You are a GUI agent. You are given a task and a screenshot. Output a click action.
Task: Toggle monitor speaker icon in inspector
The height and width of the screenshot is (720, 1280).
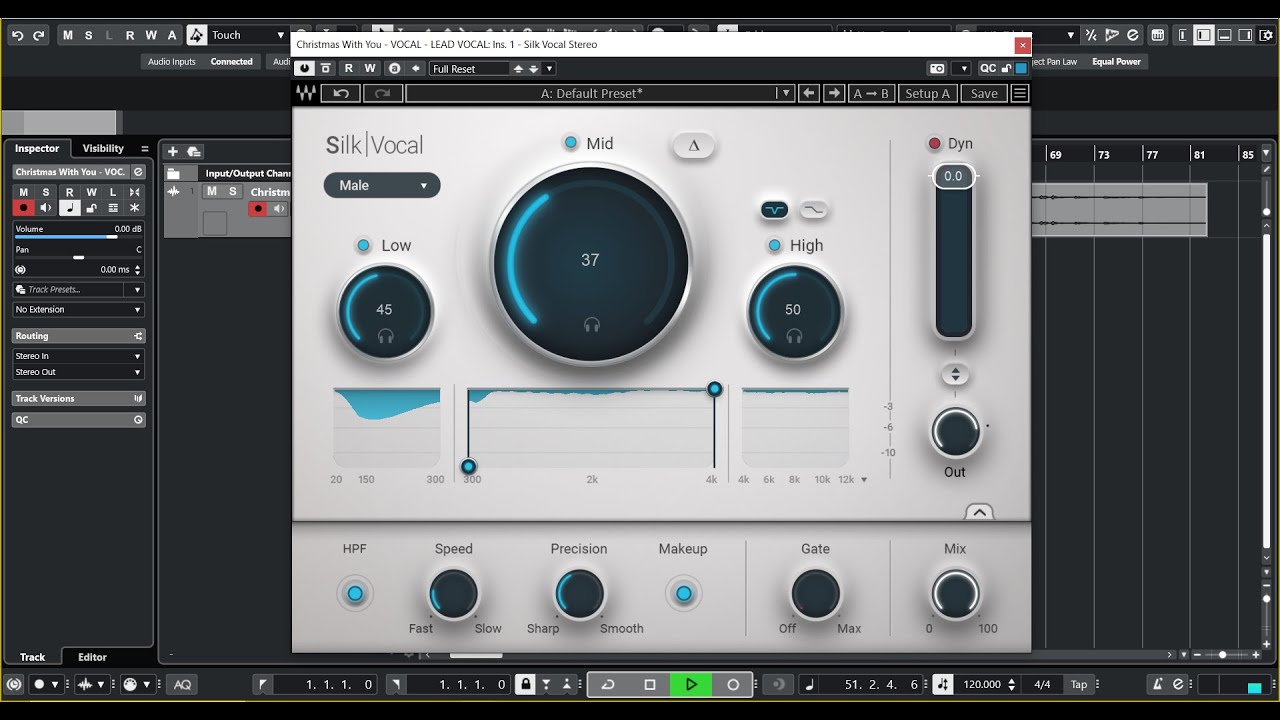coord(46,208)
